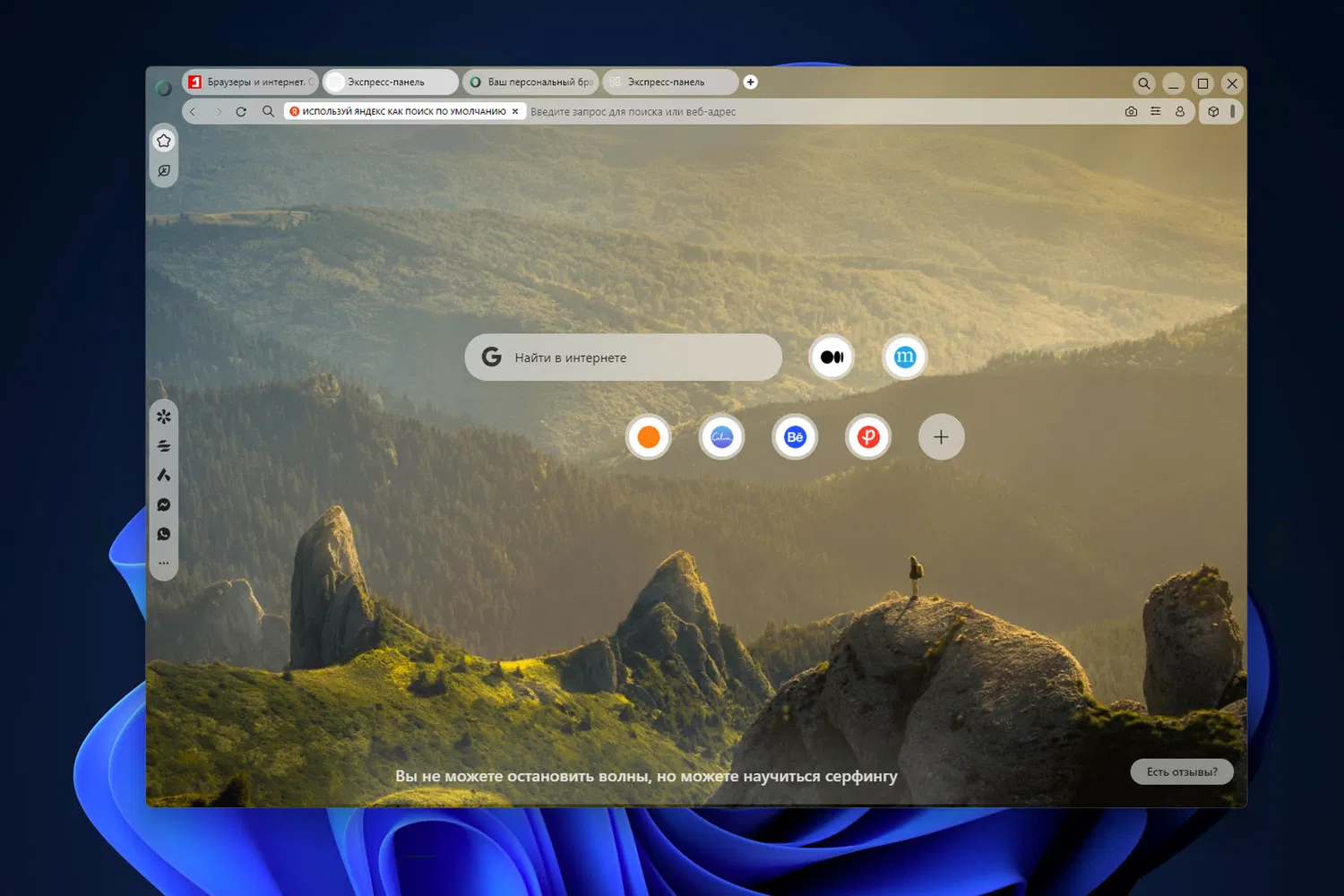Open the profile account icon
This screenshot has width=1344, height=896.
pyautogui.click(x=1180, y=111)
